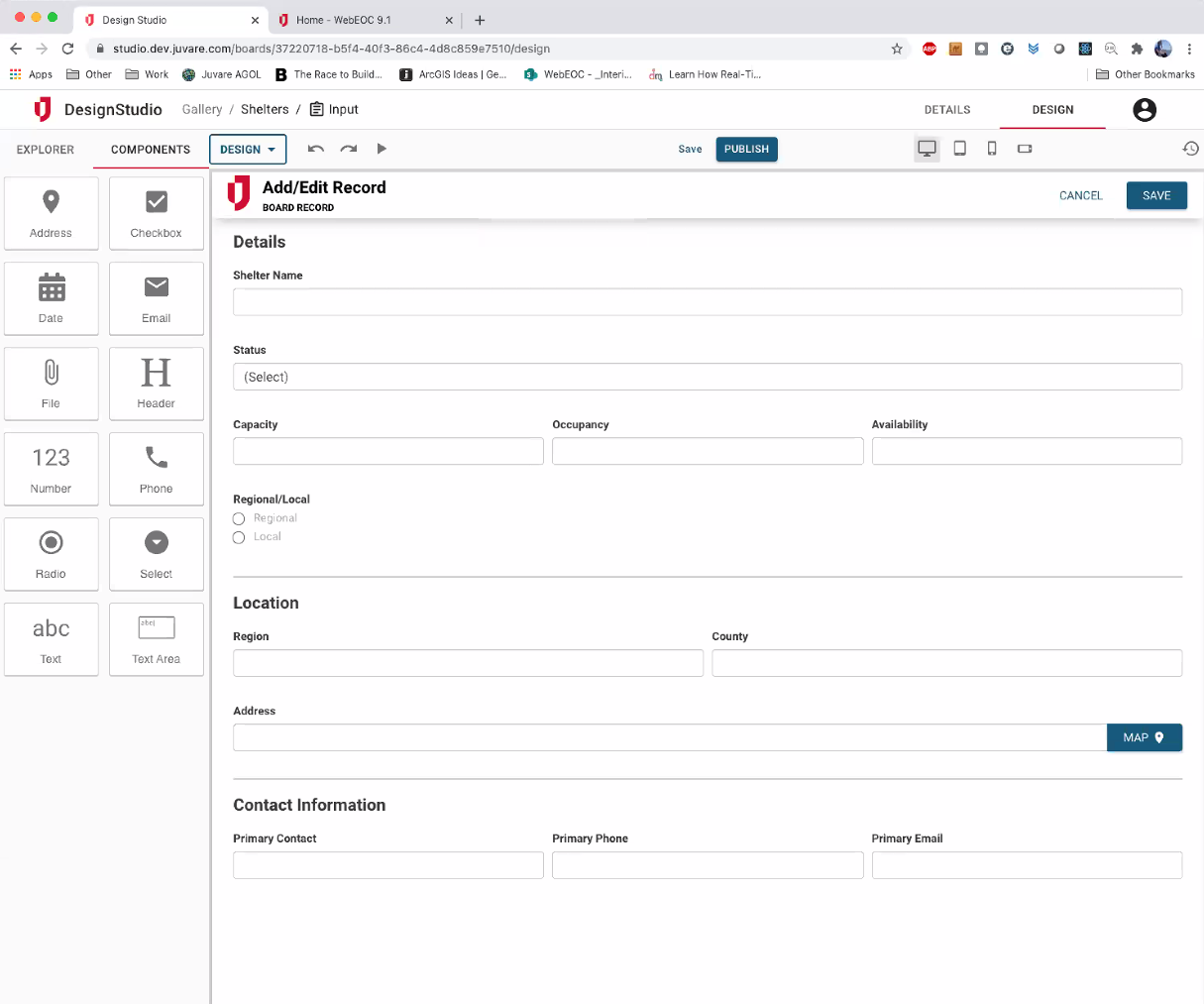Image resolution: width=1204 pixels, height=1004 pixels.
Task: Switch to the EXPLORER tab
Action: coord(46,150)
